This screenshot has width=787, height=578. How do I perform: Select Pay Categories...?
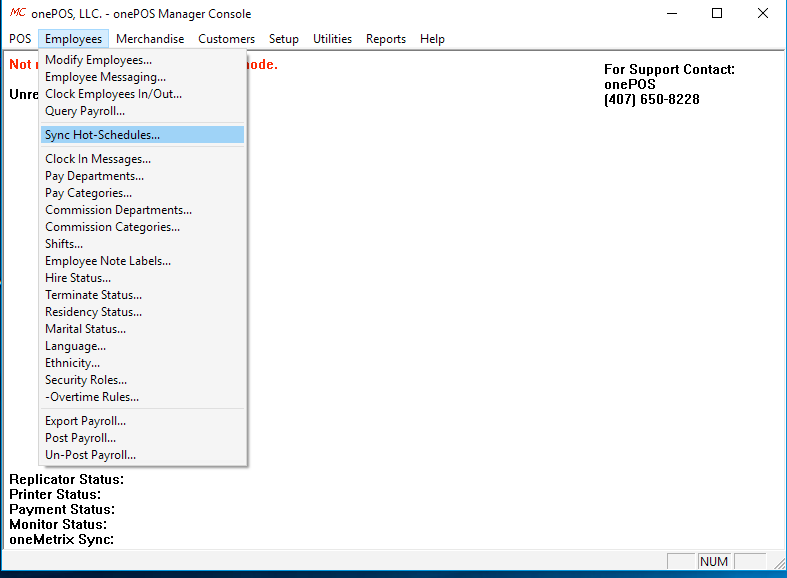[x=143, y=193]
